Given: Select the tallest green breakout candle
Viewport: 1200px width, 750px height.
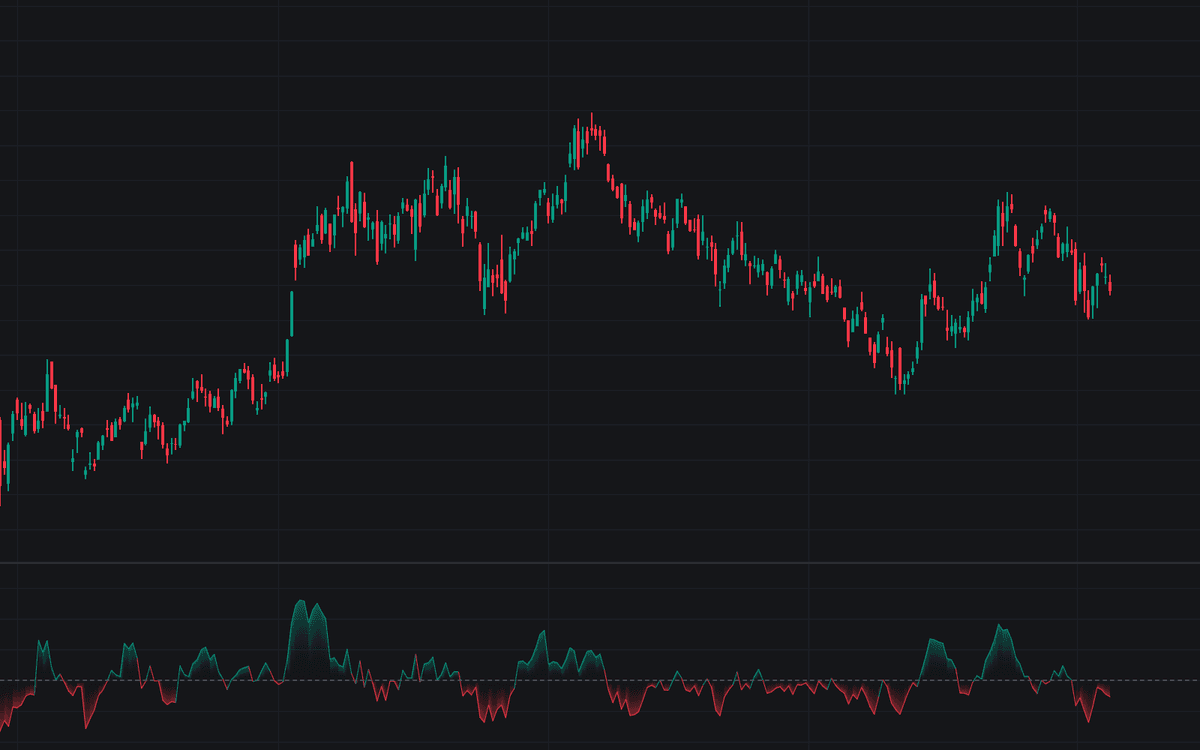Looking at the screenshot, I should [291, 315].
